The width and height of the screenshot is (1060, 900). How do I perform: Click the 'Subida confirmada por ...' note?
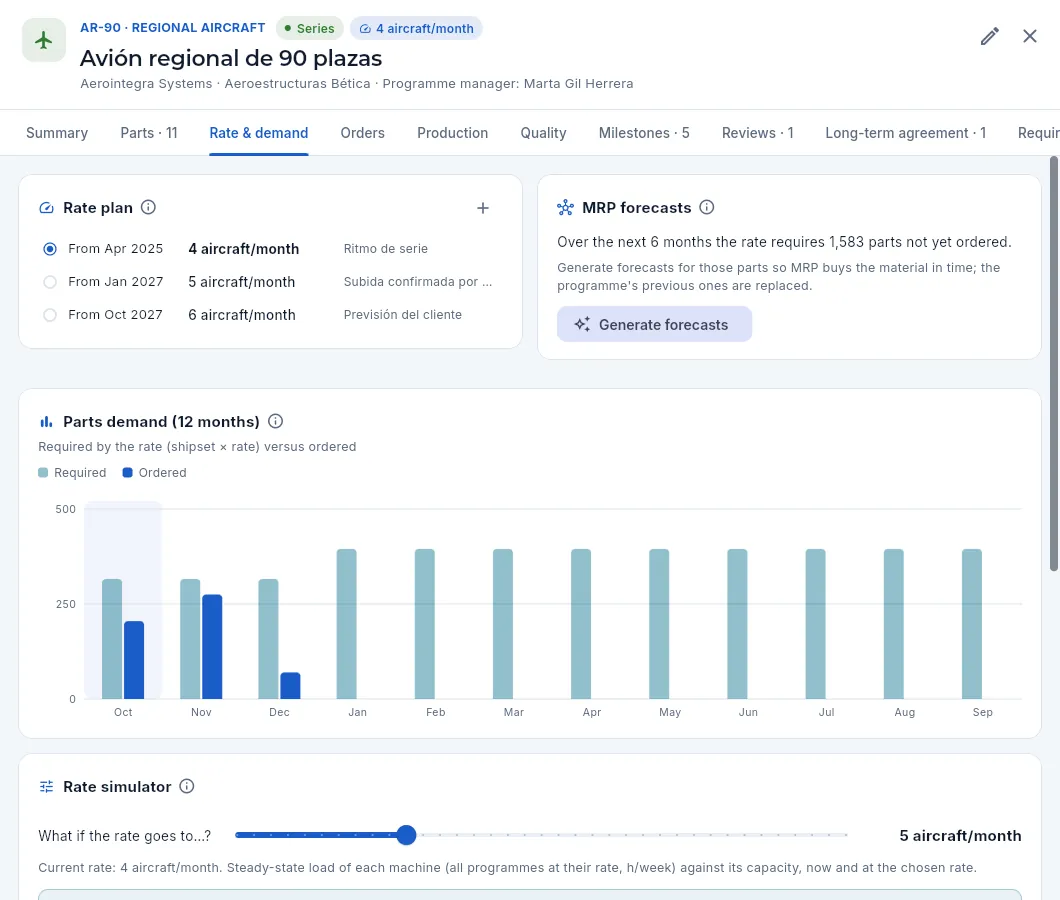click(x=418, y=282)
